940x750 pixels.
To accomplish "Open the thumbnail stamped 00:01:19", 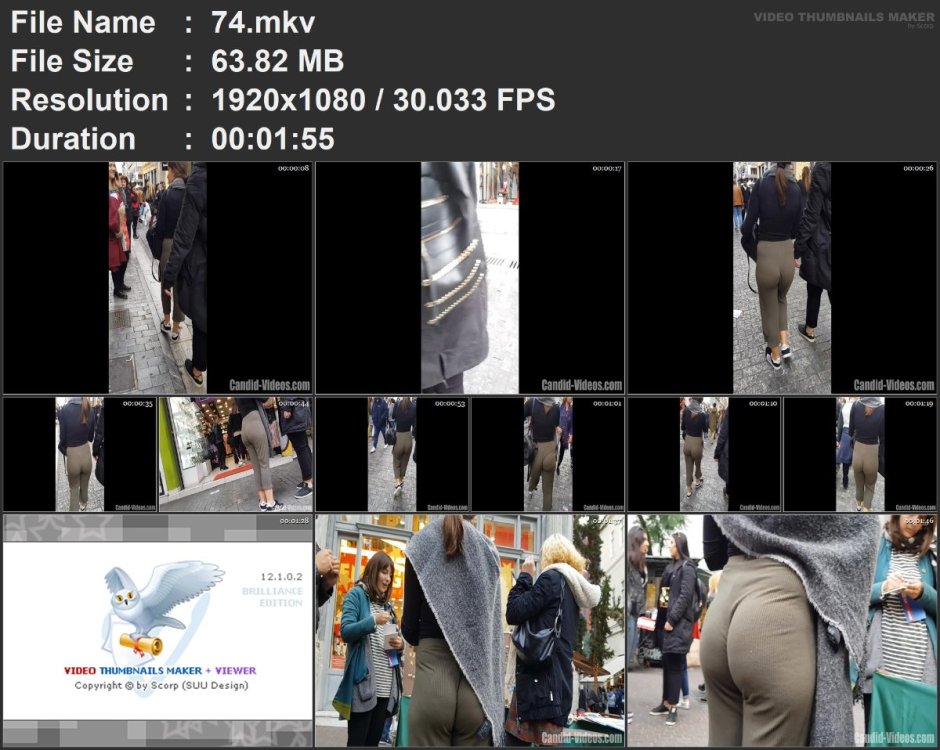I will click(x=860, y=454).
